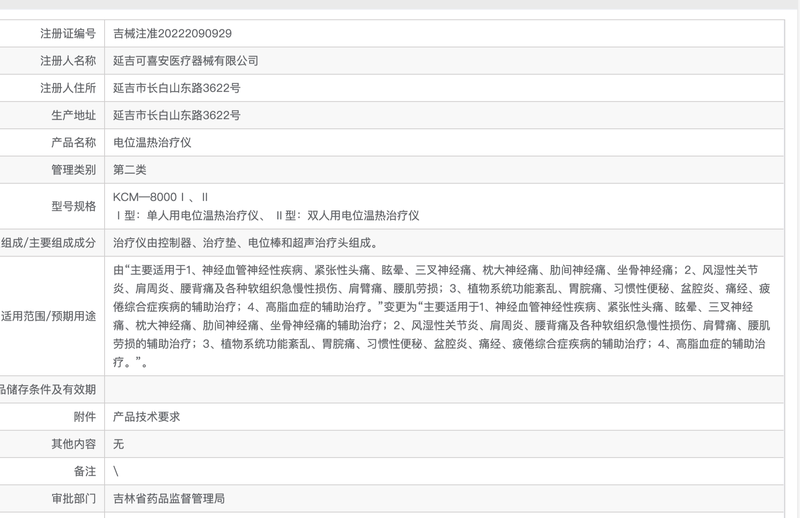Select the registrant name 延吉可喜安医疗器械有限公司
The height and width of the screenshot is (518, 800).
pos(185,61)
